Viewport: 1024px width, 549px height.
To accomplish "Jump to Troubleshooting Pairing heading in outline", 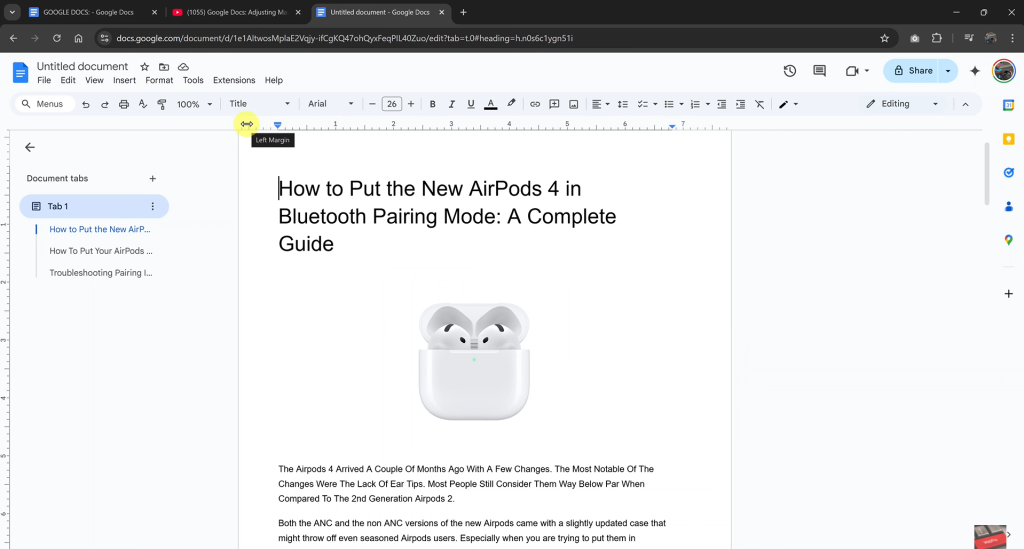I will [101, 273].
